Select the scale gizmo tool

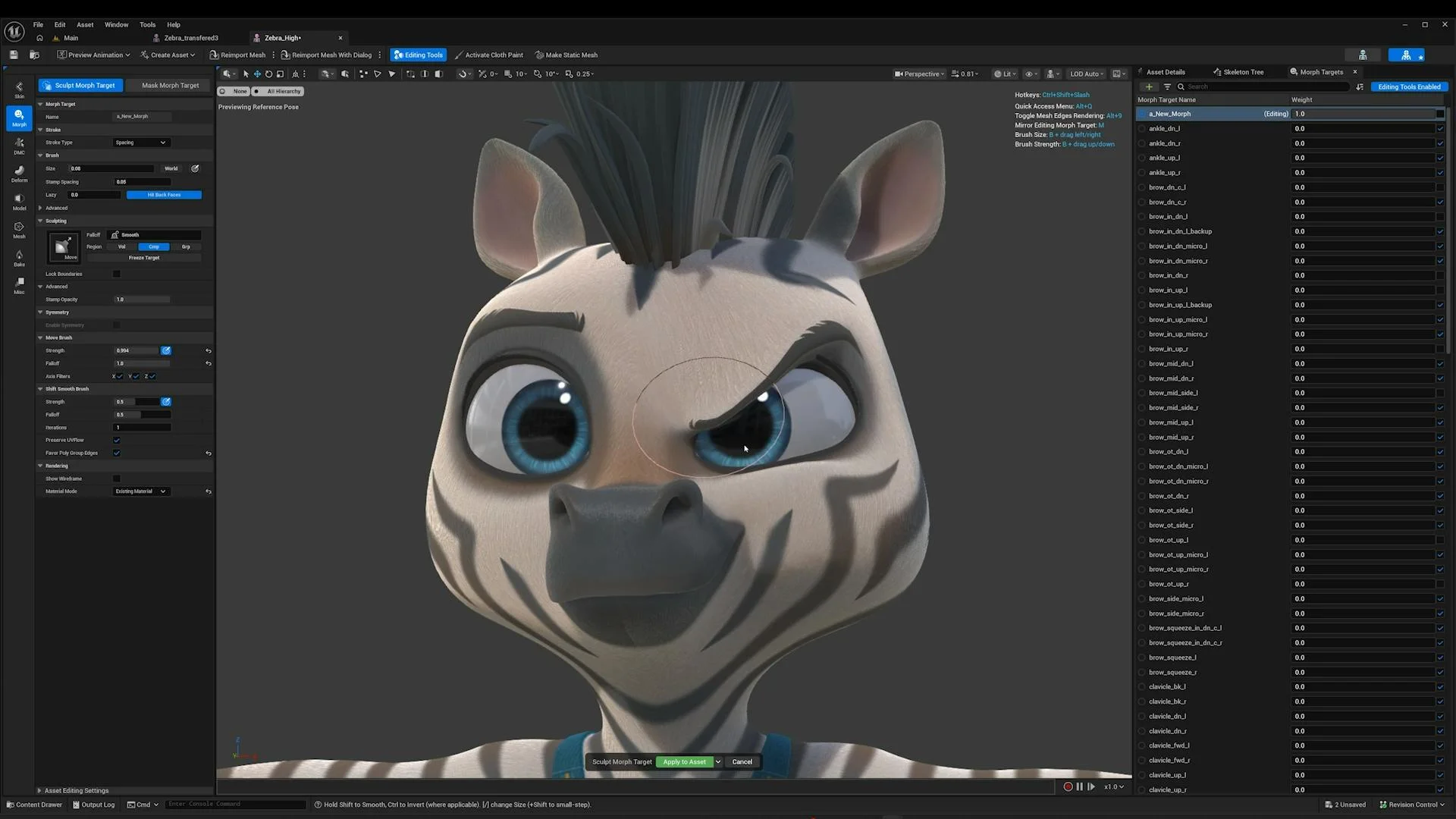(x=280, y=74)
